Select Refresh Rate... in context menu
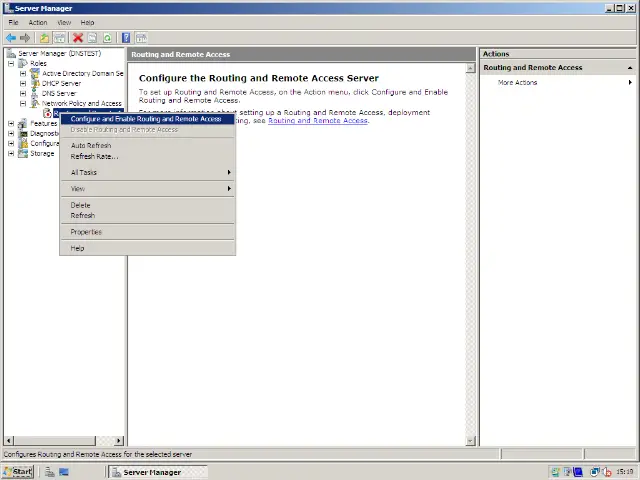This screenshot has width=640, height=480. coord(147,156)
